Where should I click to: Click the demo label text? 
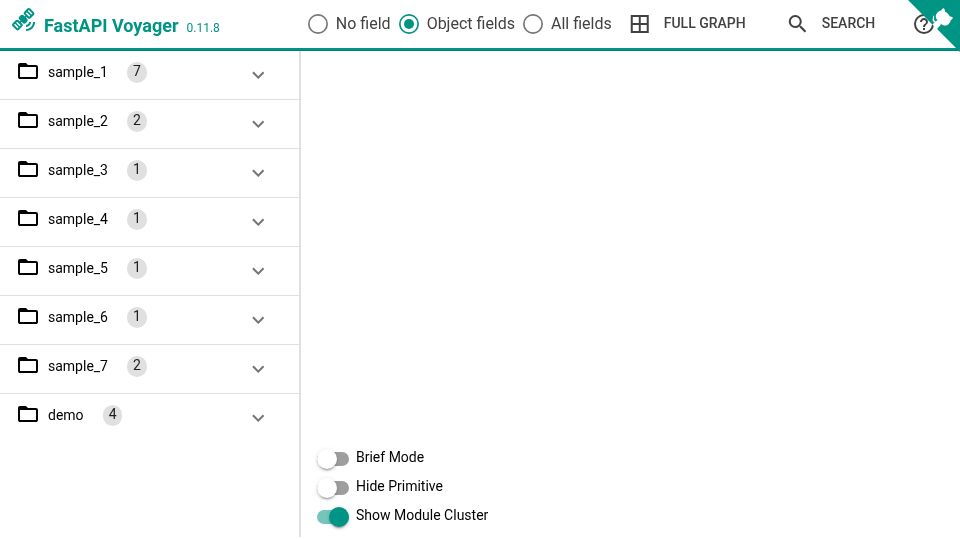[66, 415]
